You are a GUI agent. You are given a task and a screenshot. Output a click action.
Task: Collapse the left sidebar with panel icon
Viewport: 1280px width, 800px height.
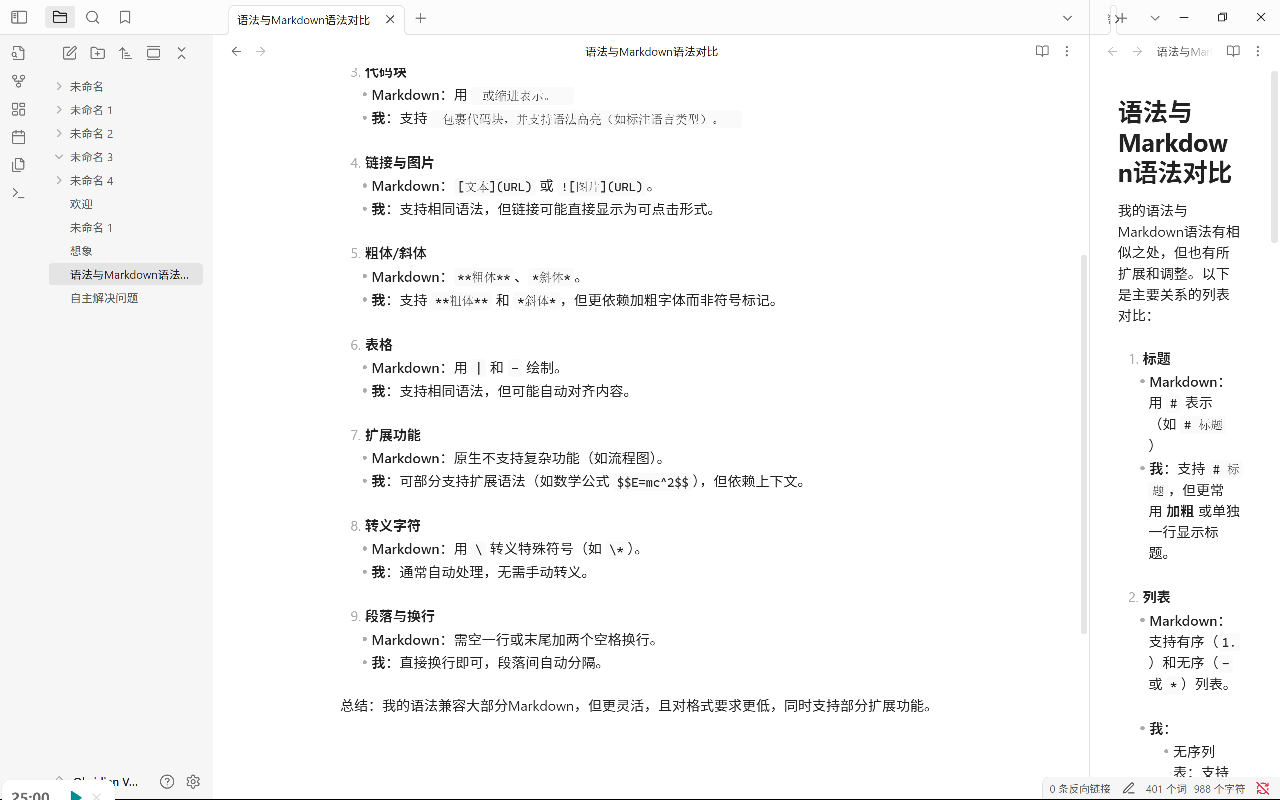tap(19, 18)
